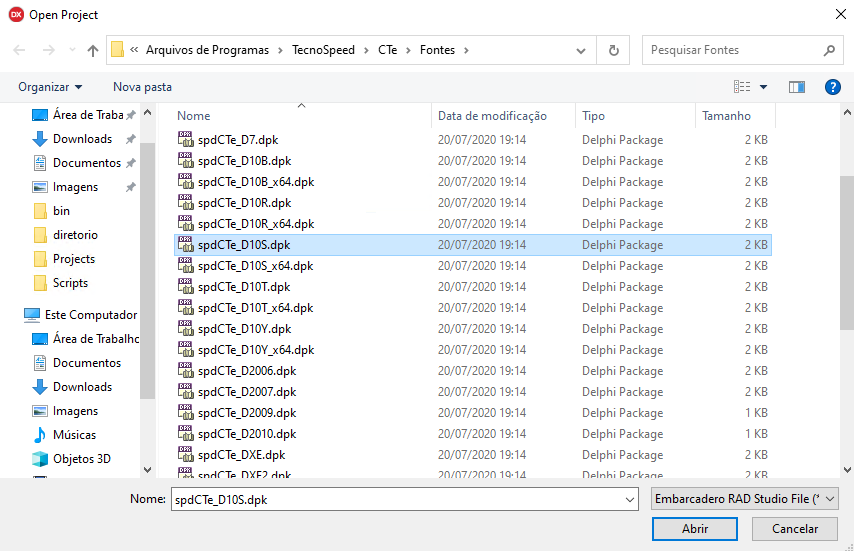This screenshot has width=854, height=551.
Task: Select file spdCTe_D10T.dpk
Action: pyautogui.click(x=244, y=287)
